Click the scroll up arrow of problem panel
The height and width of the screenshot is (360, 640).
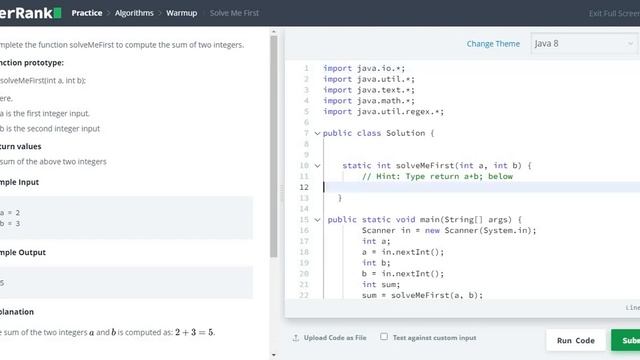tap(274, 31)
